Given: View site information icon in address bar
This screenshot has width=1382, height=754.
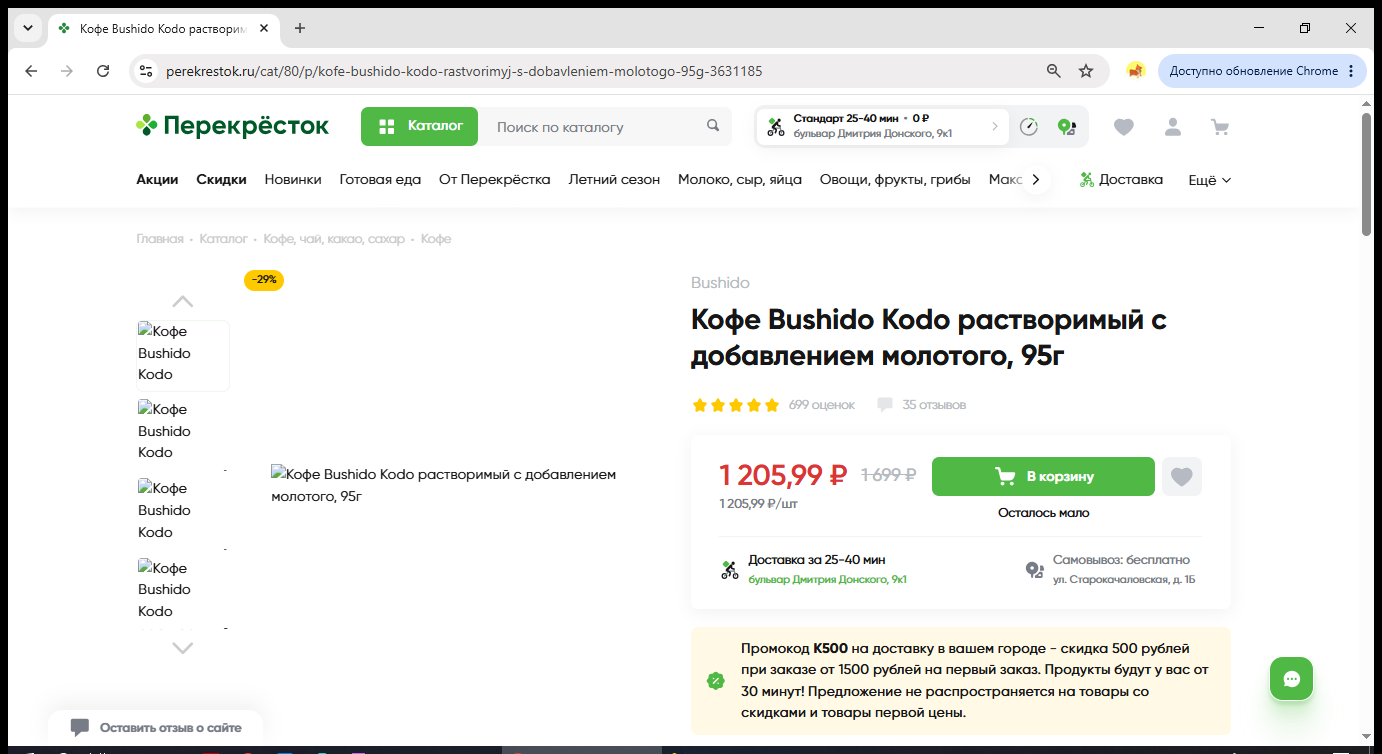Looking at the screenshot, I should [x=146, y=71].
